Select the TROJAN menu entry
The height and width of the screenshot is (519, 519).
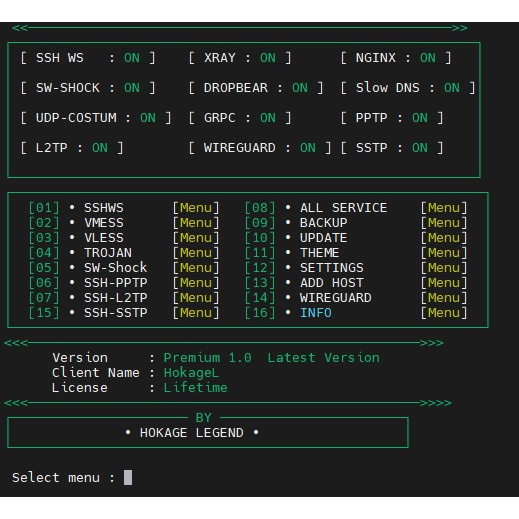(x=108, y=253)
